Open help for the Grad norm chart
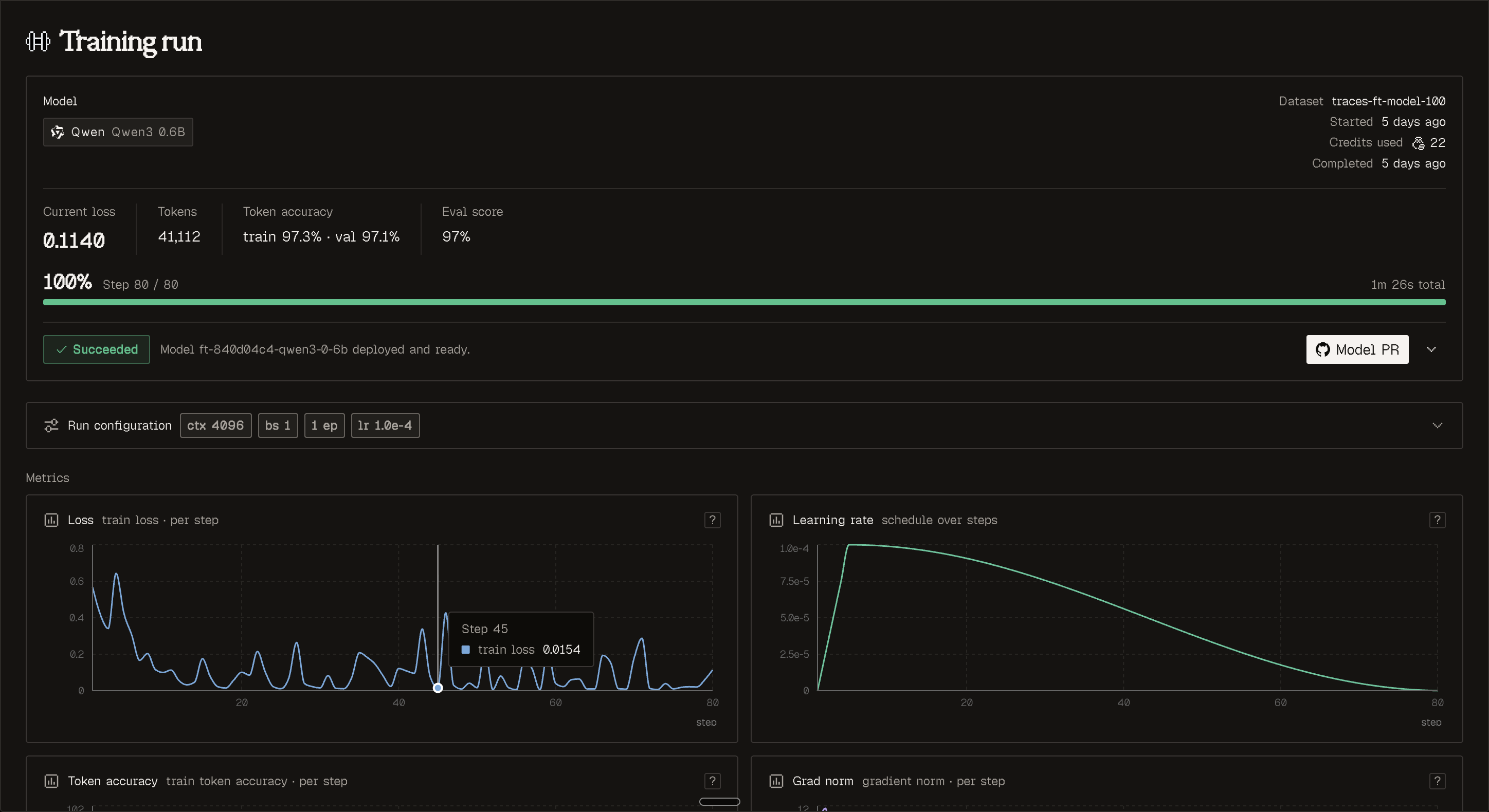Screen dimensions: 1489x812 tap(1438, 781)
